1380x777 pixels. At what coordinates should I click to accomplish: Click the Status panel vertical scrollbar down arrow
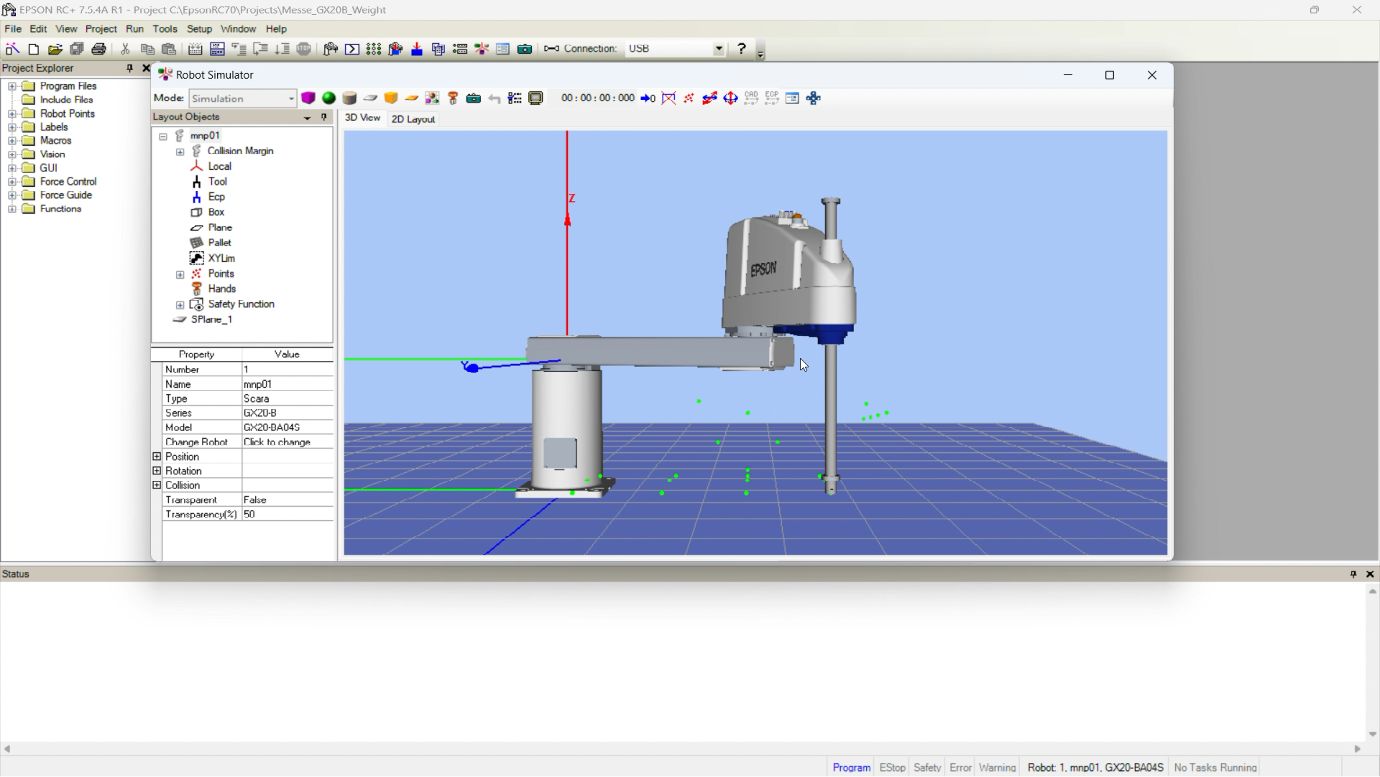click(x=1372, y=734)
